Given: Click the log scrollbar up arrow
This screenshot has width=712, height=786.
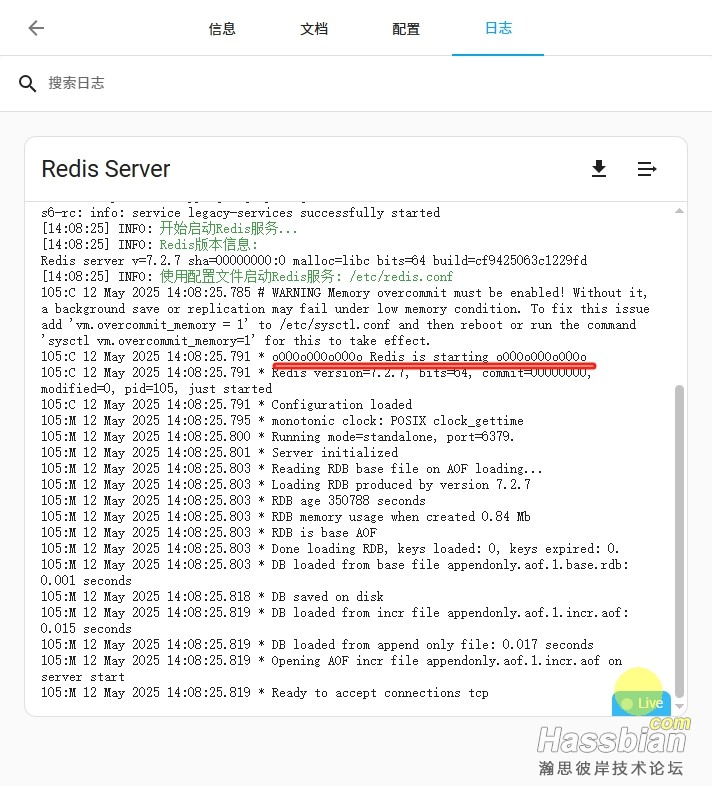Looking at the screenshot, I should coord(680,211).
